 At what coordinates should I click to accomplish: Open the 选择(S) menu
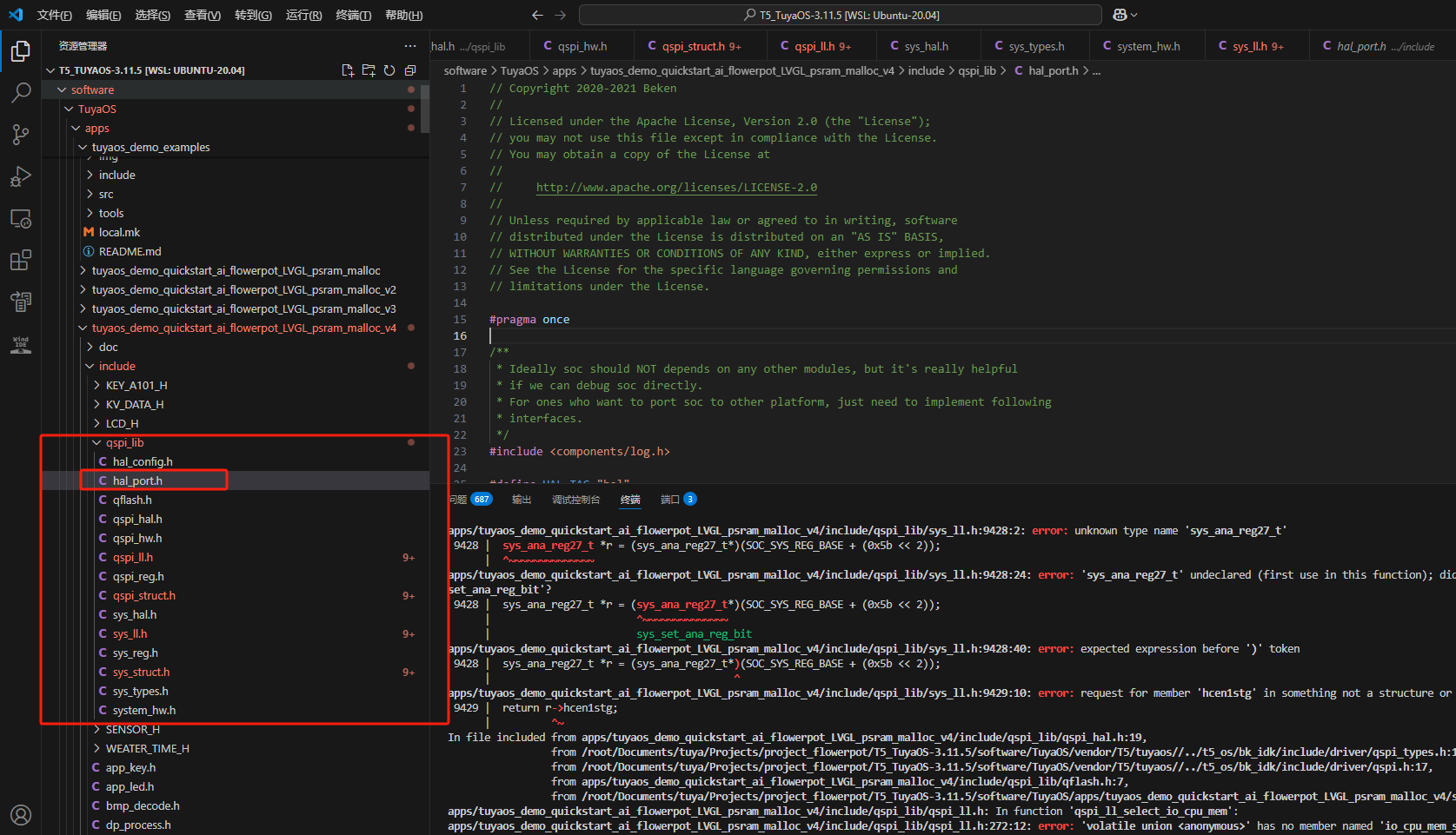point(153,15)
